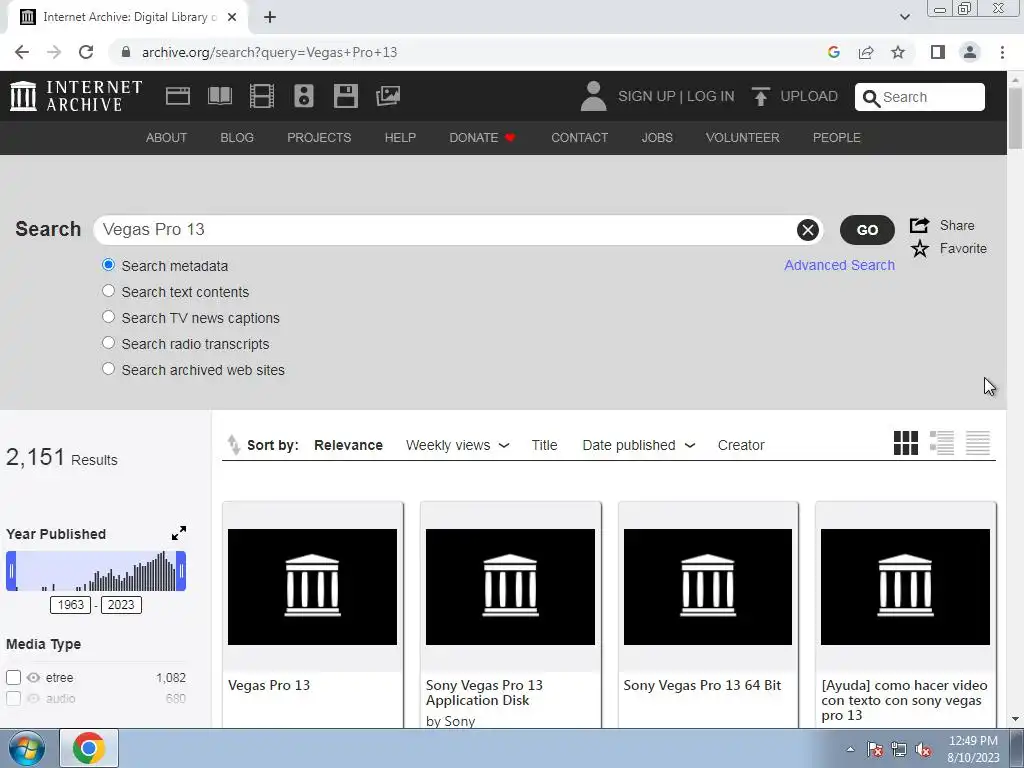Click the Share icon
The height and width of the screenshot is (768, 1024).
920,225
